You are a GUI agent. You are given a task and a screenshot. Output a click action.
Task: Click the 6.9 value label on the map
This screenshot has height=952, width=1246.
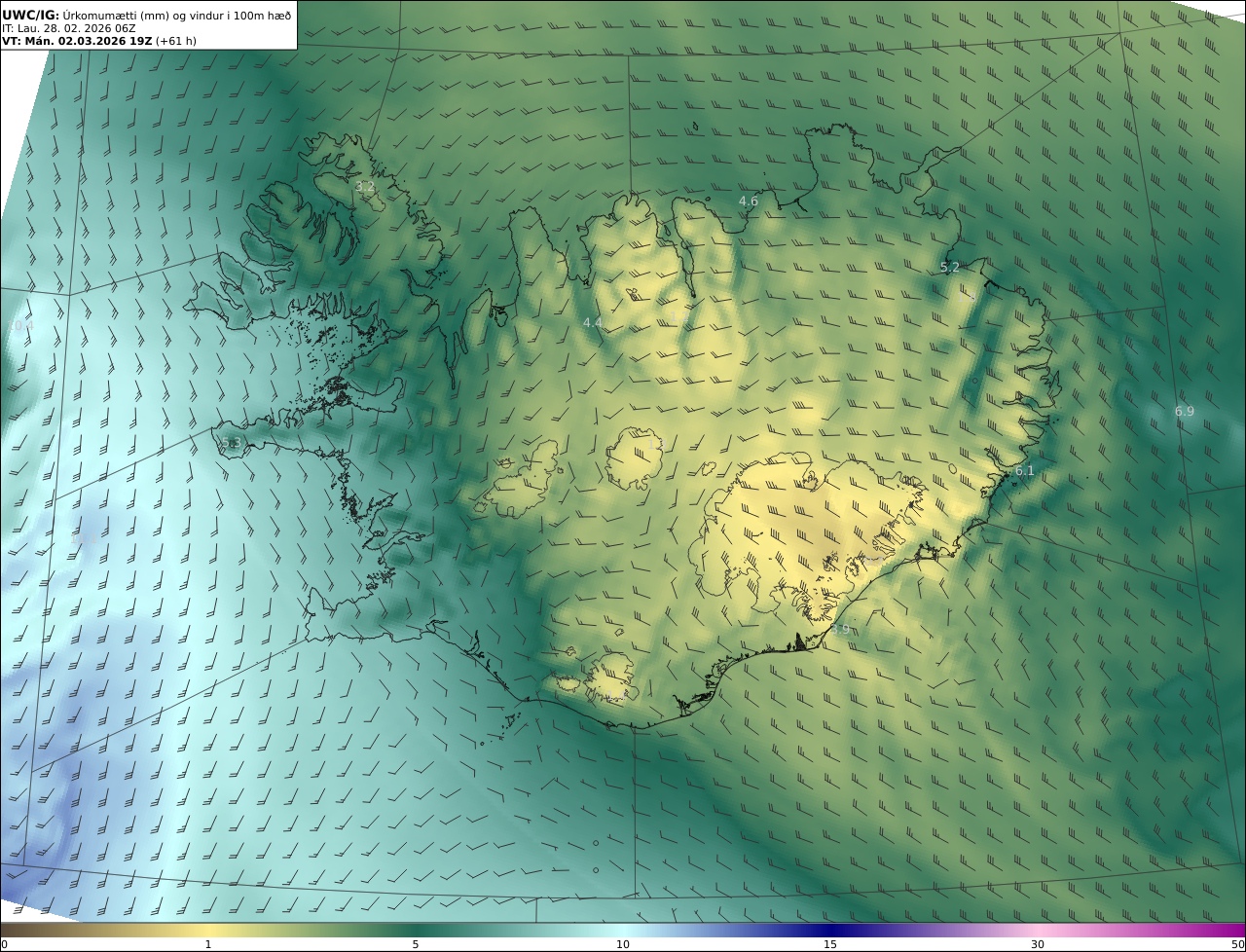(1184, 412)
